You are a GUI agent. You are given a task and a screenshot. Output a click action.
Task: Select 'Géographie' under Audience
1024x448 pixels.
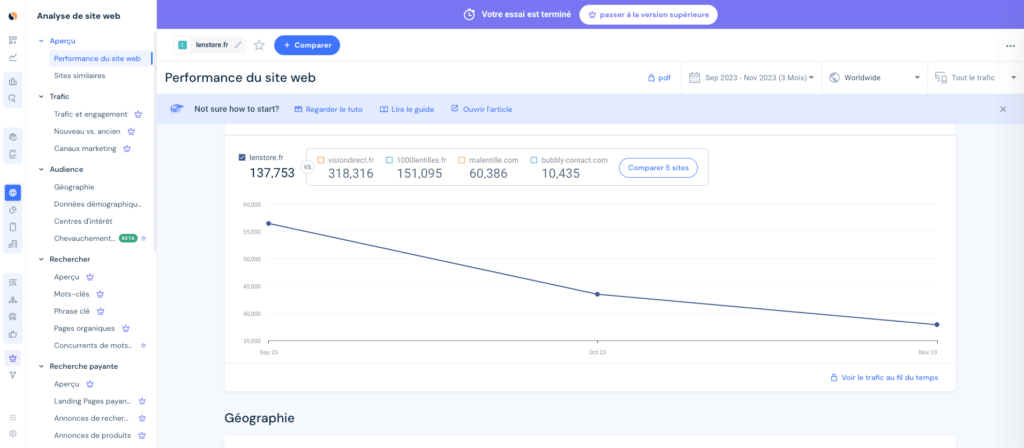[x=74, y=186]
